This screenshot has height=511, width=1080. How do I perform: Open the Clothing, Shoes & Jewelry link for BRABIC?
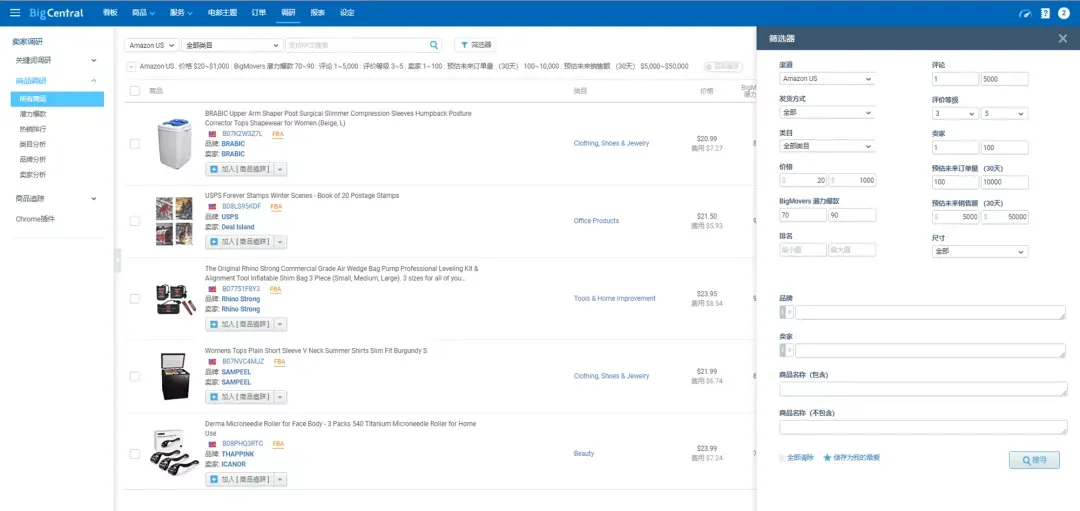click(x=611, y=143)
